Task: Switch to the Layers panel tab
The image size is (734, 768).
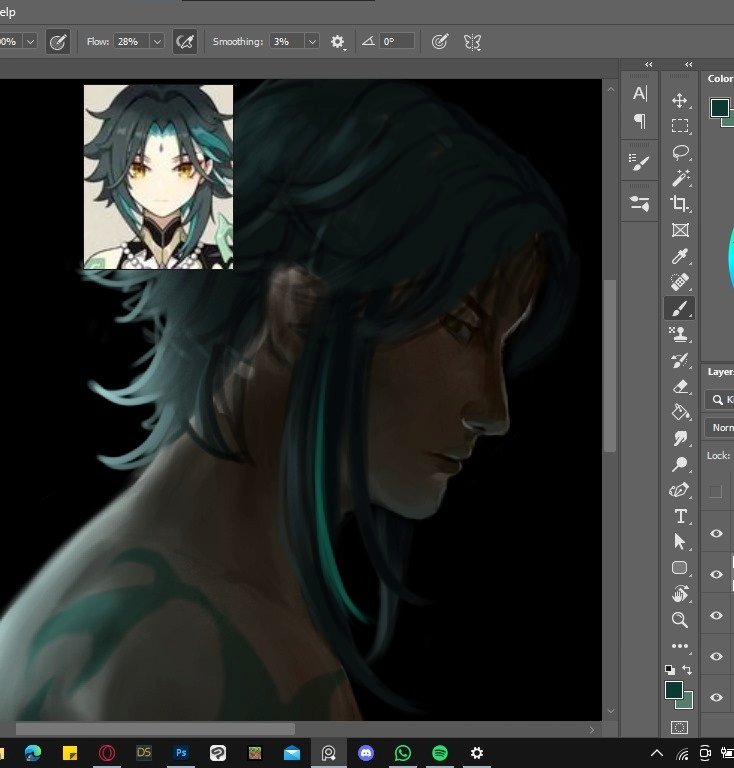Action: (x=720, y=372)
